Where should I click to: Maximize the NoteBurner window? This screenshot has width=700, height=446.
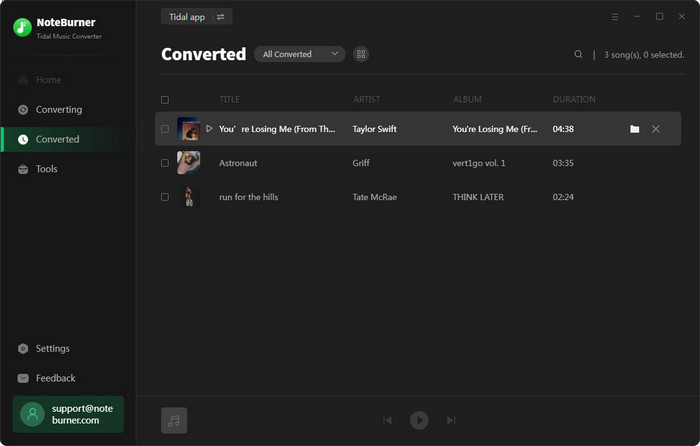659,17
